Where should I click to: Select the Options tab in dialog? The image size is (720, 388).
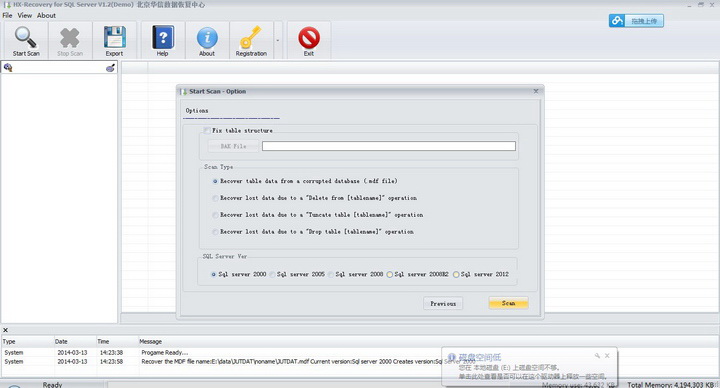pos(197,111)
